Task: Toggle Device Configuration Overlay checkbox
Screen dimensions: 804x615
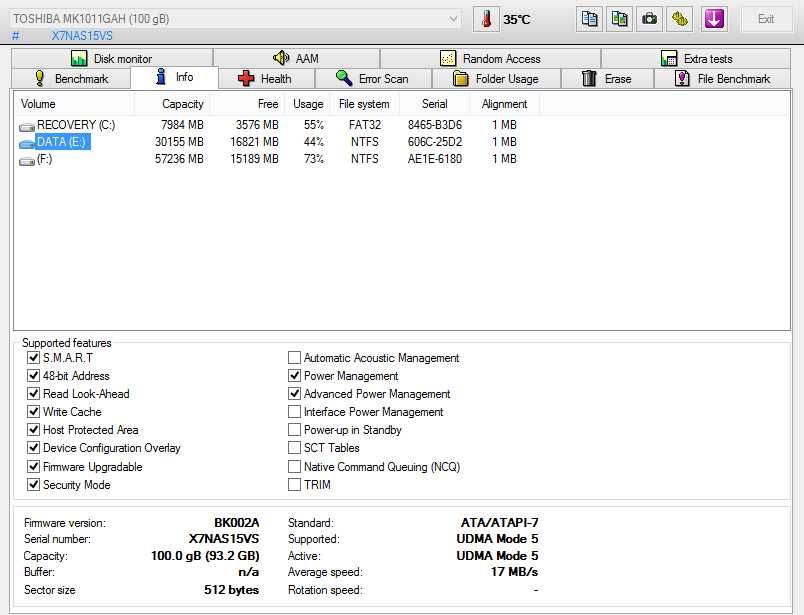Action: click(33, 448)
